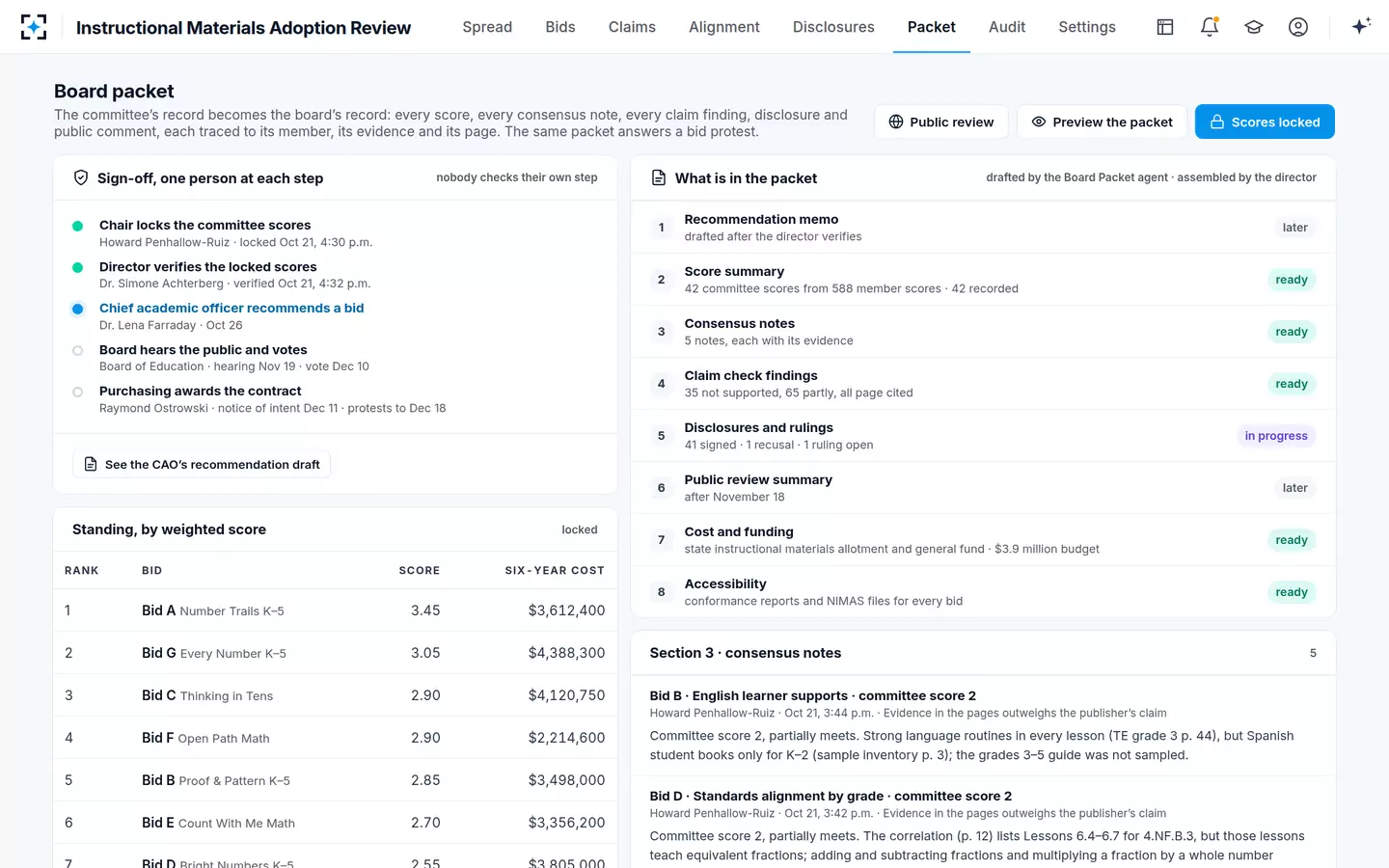Click the in progress status badge
Viewport: 1389px width, 868px height.
(1276, 436)
